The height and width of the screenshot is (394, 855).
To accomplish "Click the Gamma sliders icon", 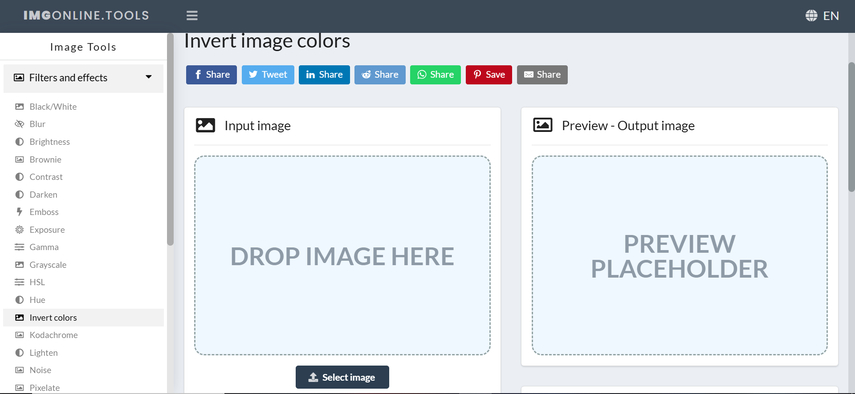I will click(19, 247).
